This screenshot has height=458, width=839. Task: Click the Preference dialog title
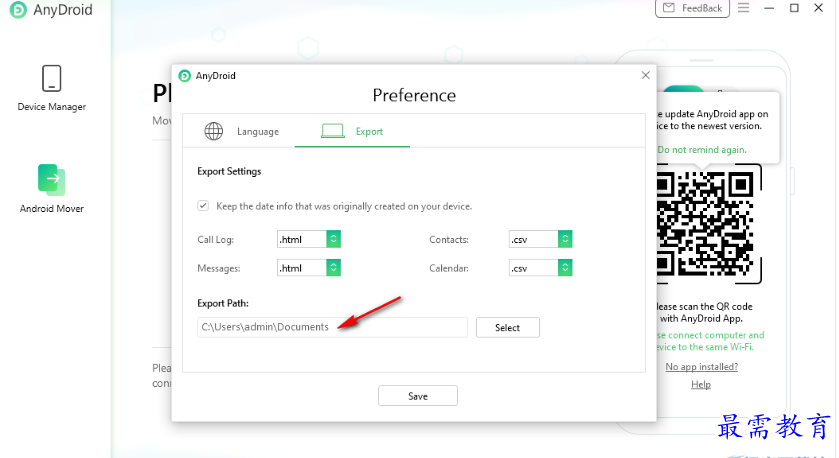[414, 95]
